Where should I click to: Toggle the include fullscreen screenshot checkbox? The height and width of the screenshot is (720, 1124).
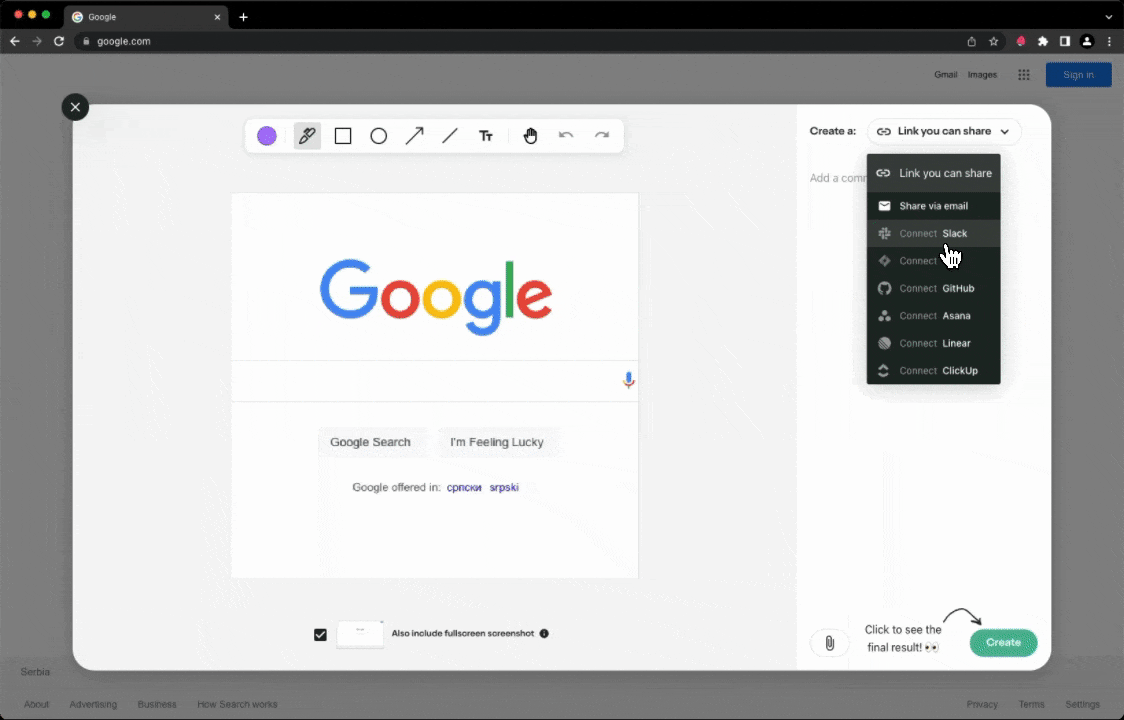320,634
